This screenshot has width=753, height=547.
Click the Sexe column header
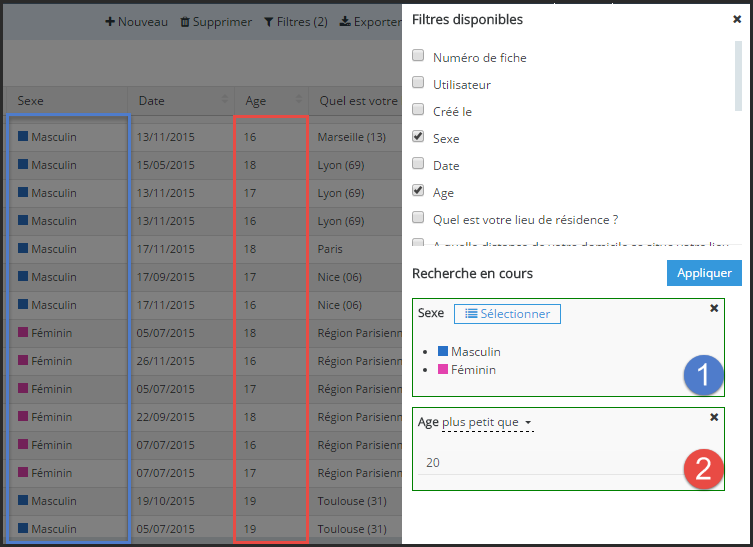66,101
